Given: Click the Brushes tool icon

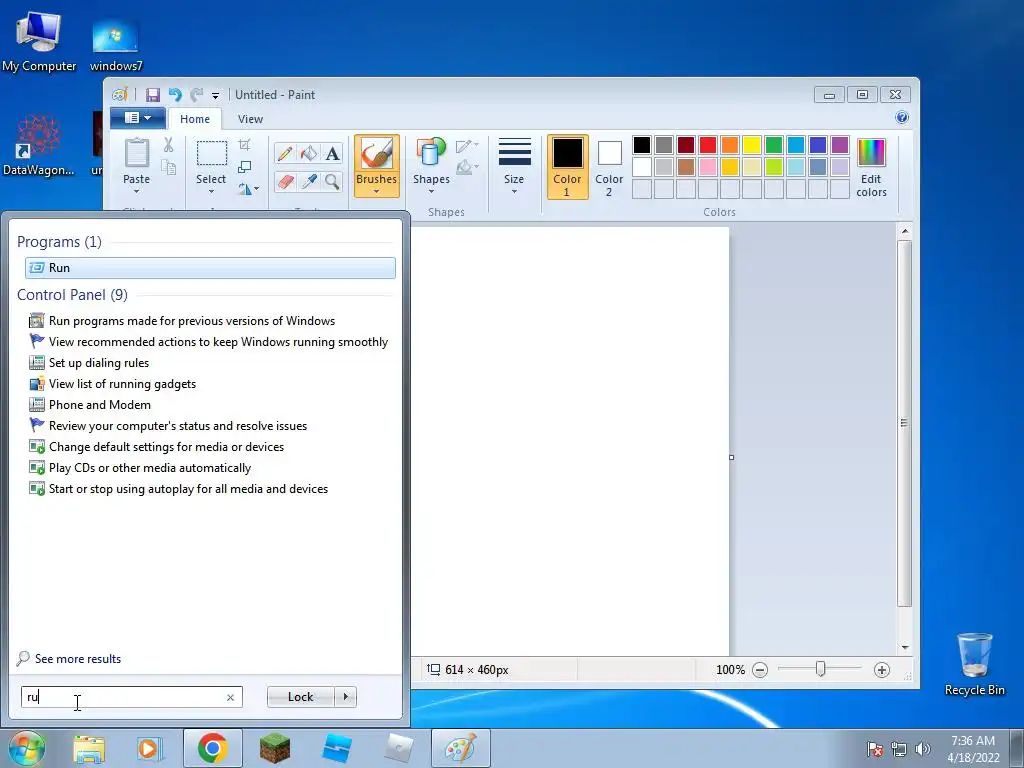Looking at the screenshot, I should click(377, 154).
